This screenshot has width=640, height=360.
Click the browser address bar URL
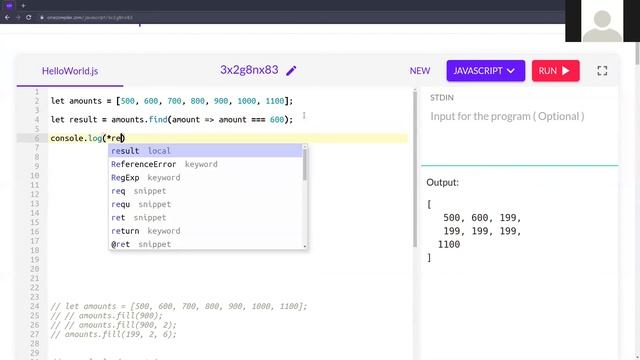(x=89, y=18)
